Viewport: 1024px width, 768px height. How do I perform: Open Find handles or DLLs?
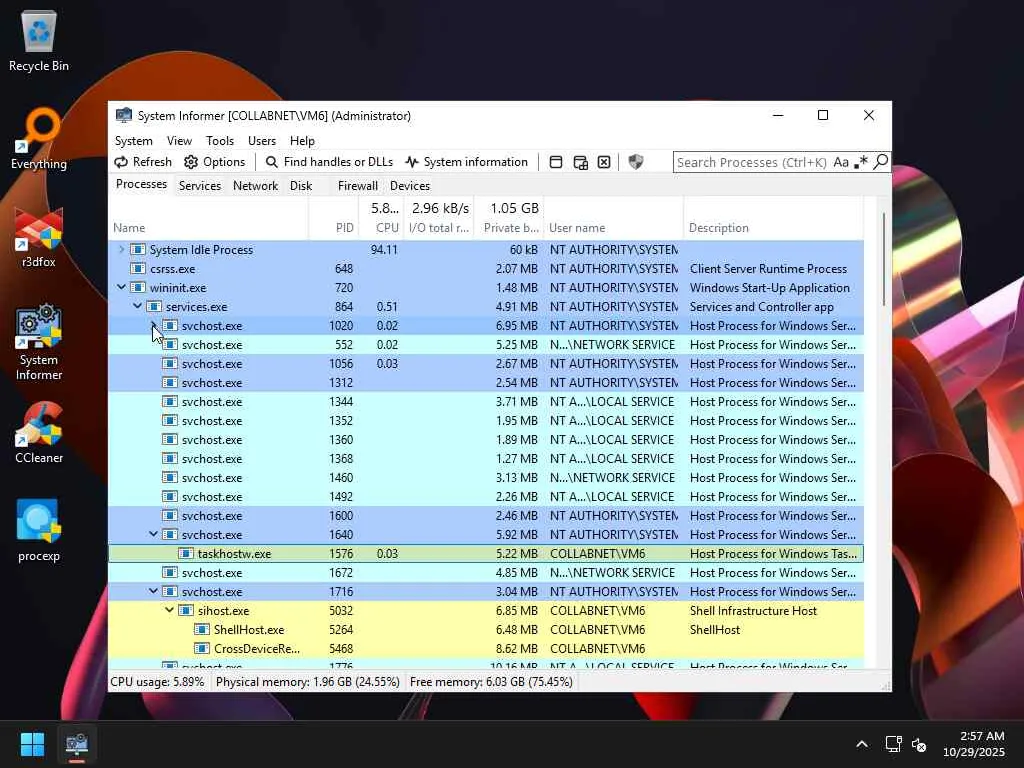coord(329,162)
